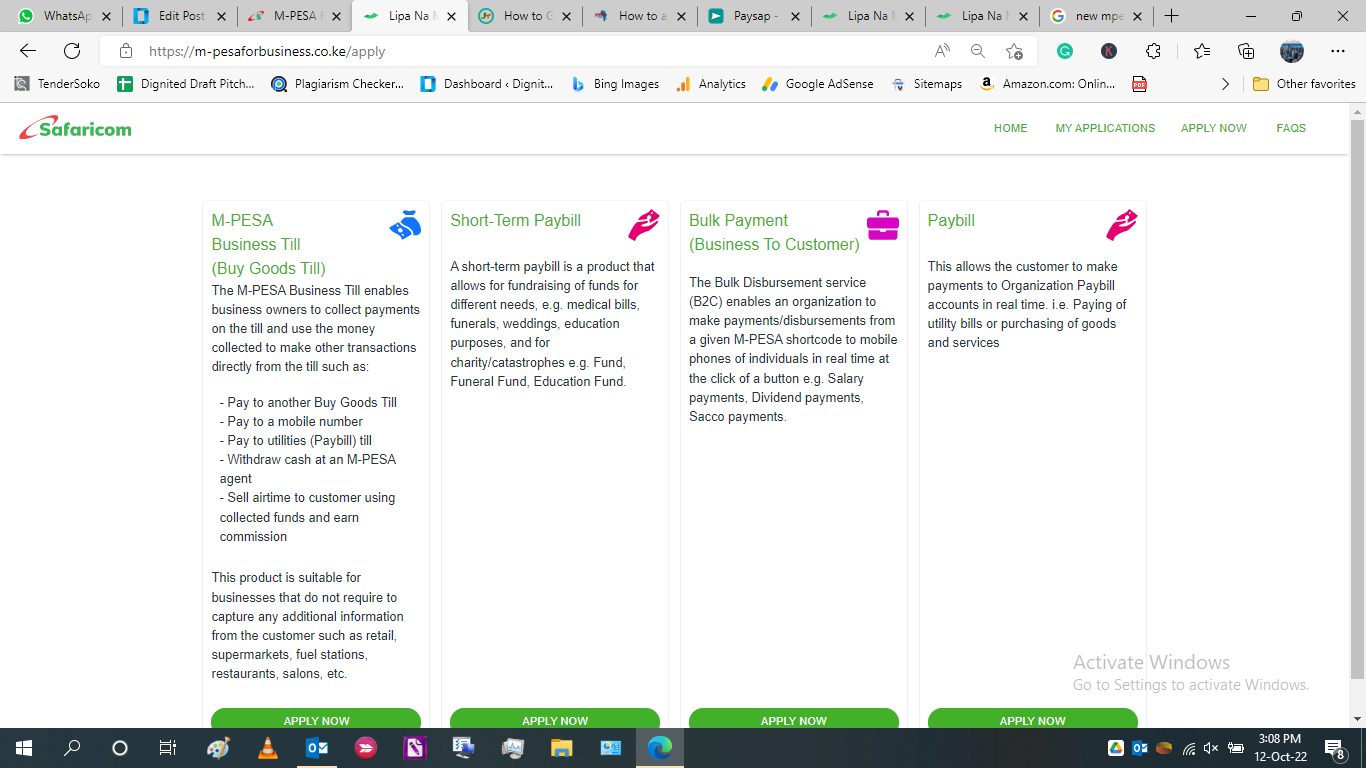Go to HOME in site navigation

click(x=1011, y=128)
